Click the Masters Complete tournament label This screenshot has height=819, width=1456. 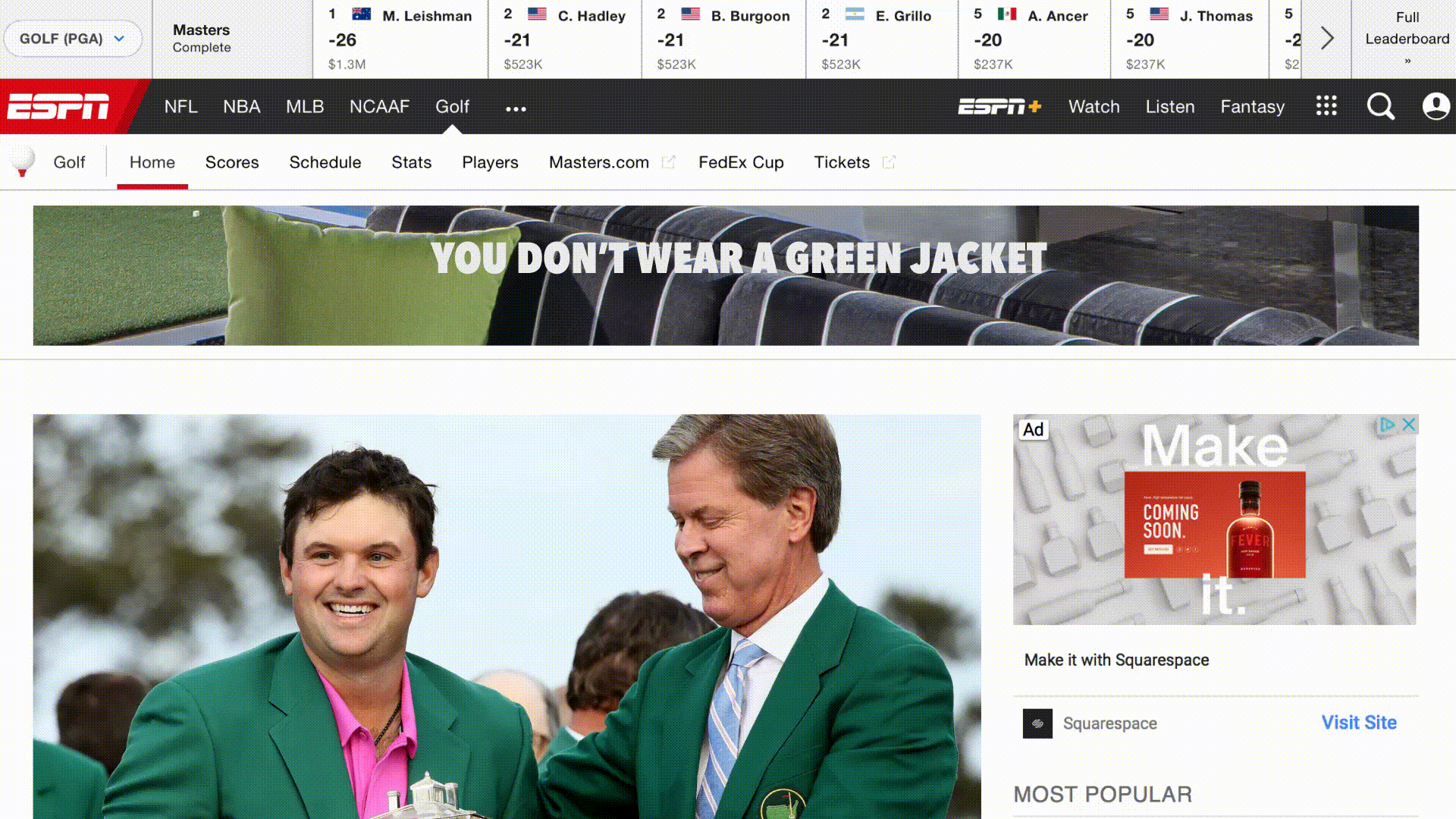pos(202,38)
